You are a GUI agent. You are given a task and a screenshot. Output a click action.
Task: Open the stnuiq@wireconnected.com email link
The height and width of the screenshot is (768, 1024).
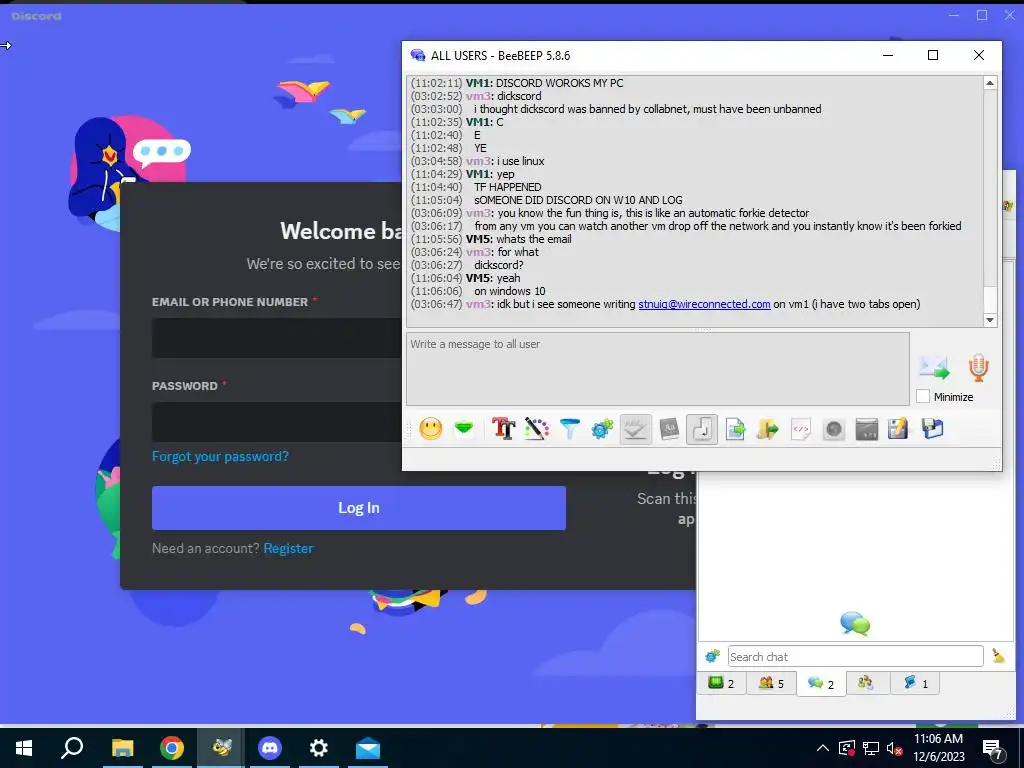click(704, 304)
